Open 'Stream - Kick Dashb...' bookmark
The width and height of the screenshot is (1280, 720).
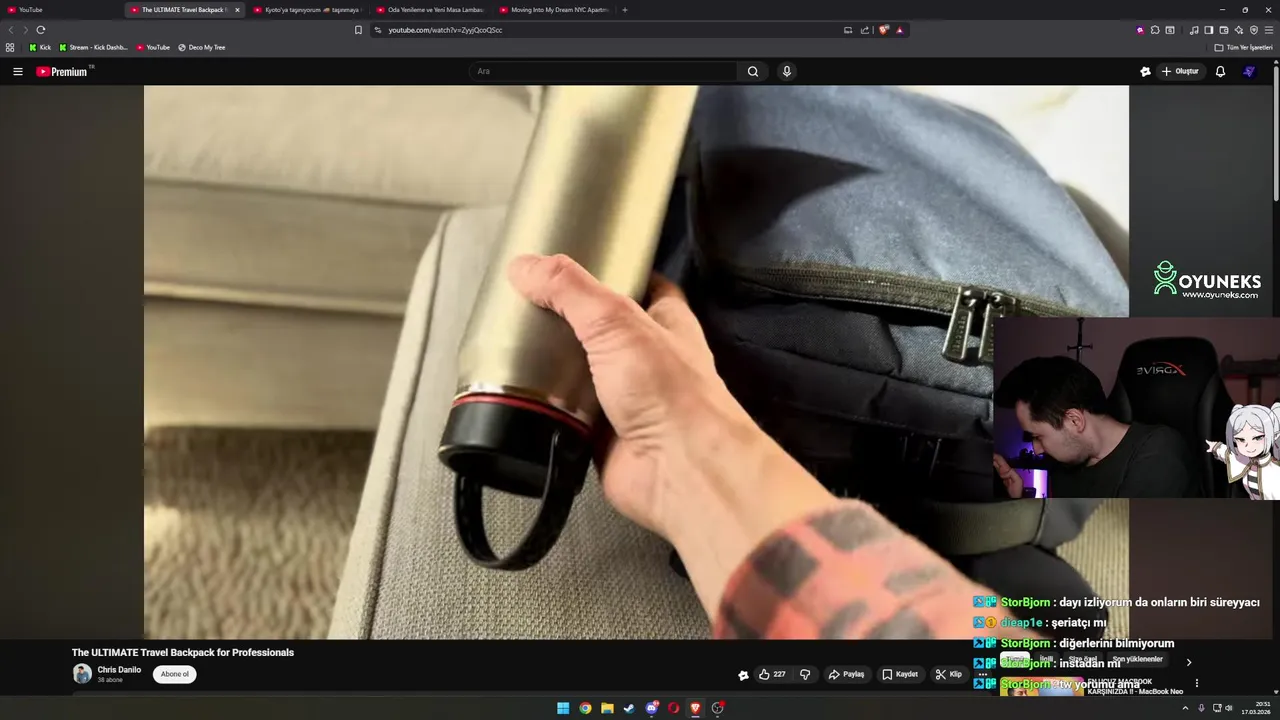click(x=94, y=47)
